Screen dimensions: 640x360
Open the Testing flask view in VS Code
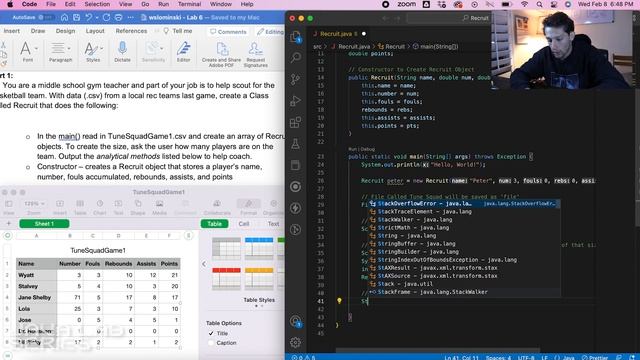tap(296, 144)
